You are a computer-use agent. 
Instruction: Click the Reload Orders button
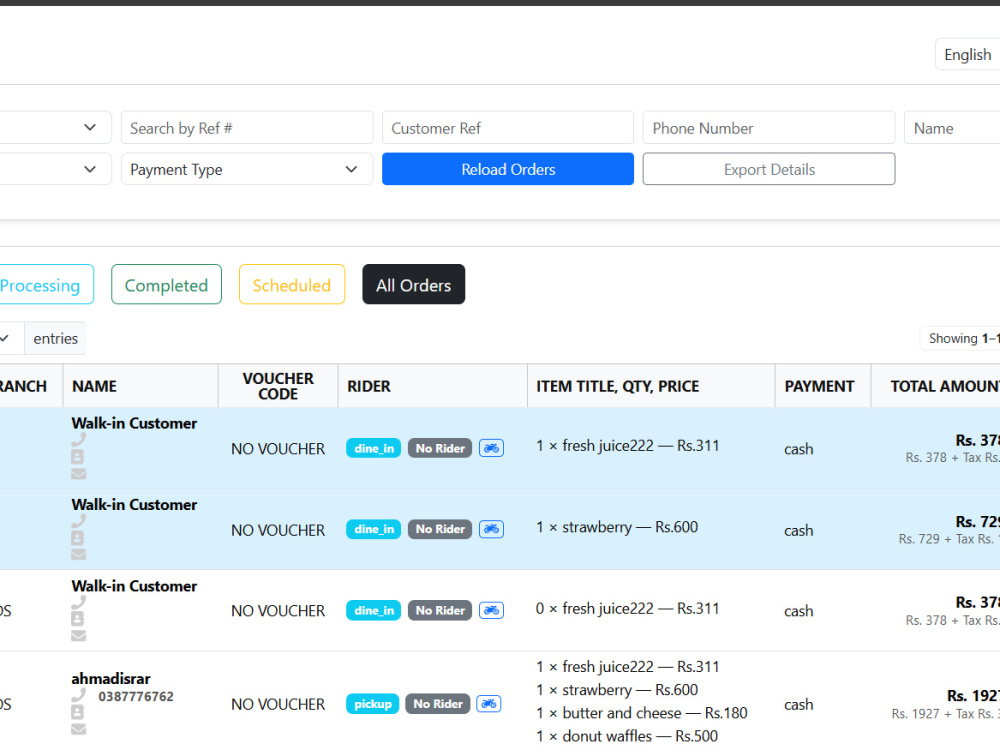pos(508,169)
